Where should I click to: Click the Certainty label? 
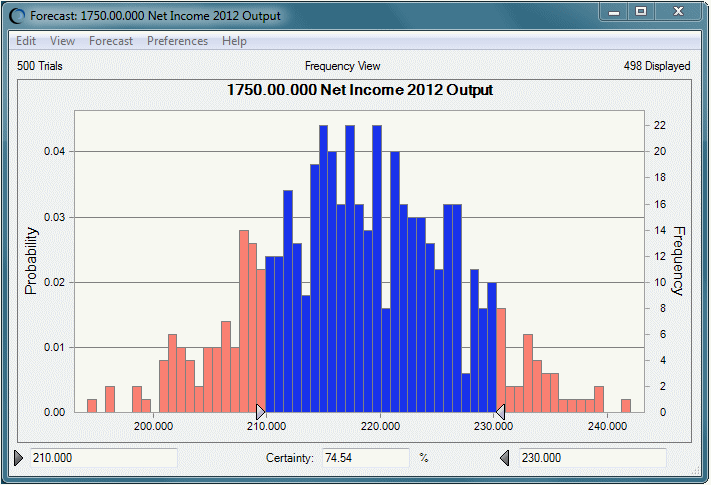click(290, 458)
